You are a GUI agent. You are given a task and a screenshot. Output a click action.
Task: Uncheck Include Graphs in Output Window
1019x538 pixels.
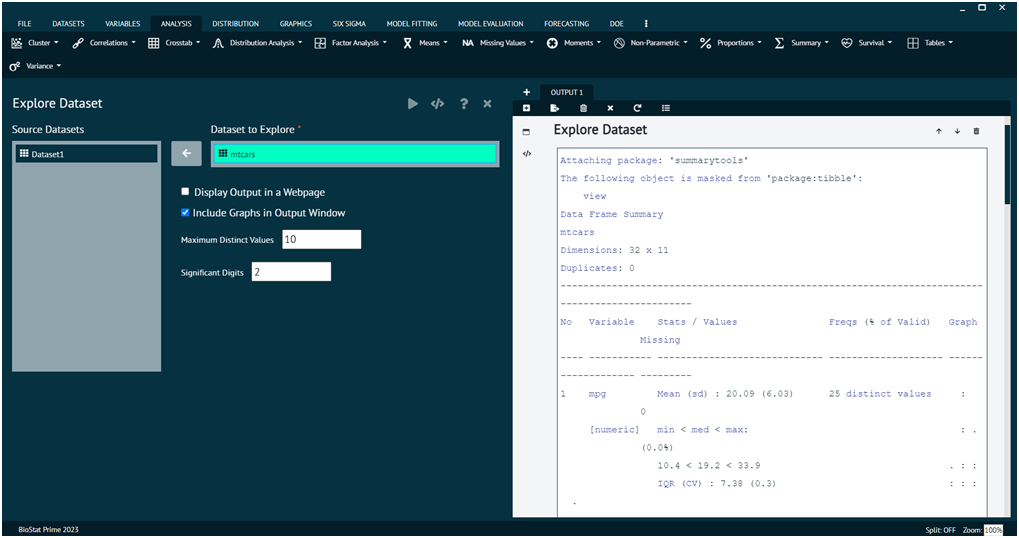185,212
